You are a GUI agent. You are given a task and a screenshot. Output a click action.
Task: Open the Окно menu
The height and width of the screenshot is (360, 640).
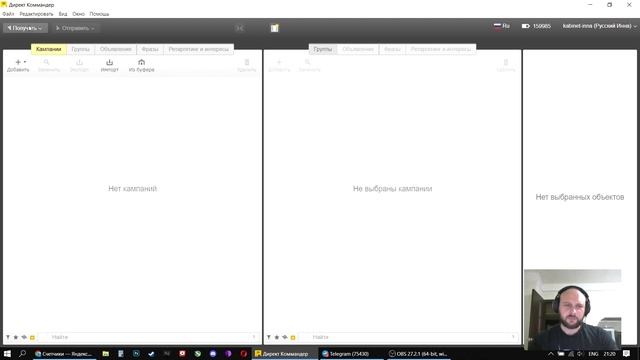78,14
